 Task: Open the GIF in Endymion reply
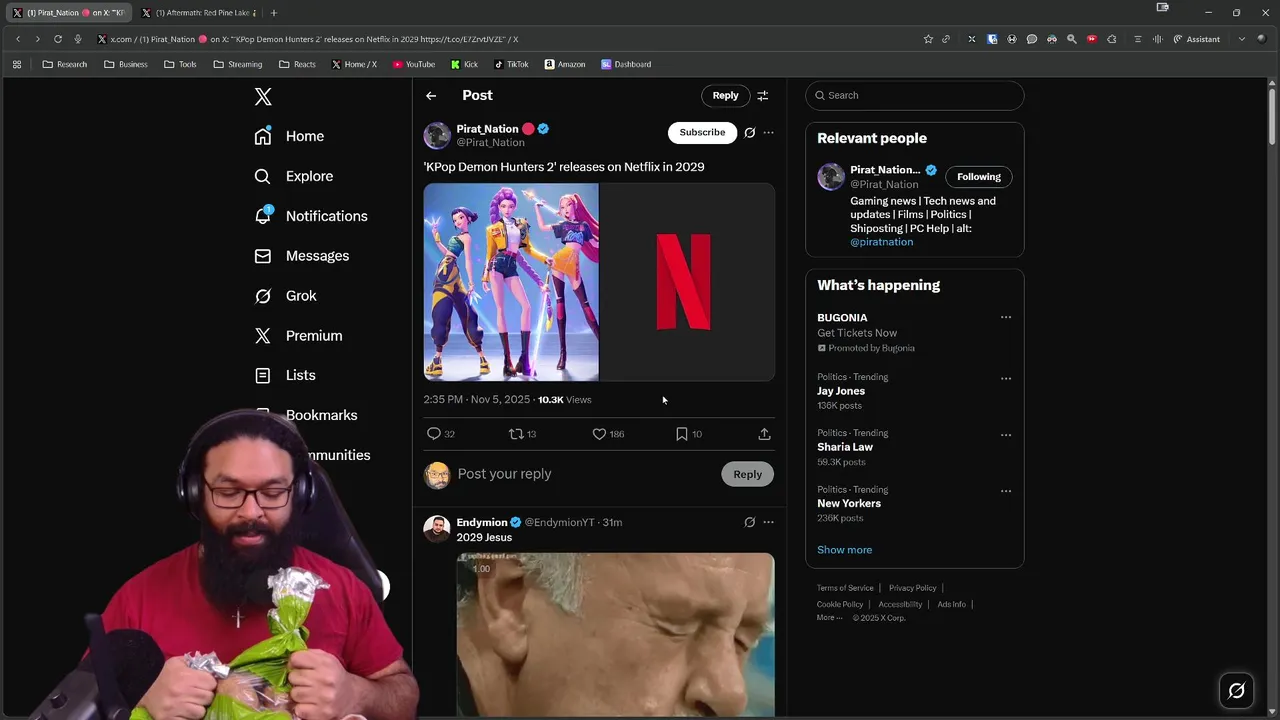click(615, 634)
